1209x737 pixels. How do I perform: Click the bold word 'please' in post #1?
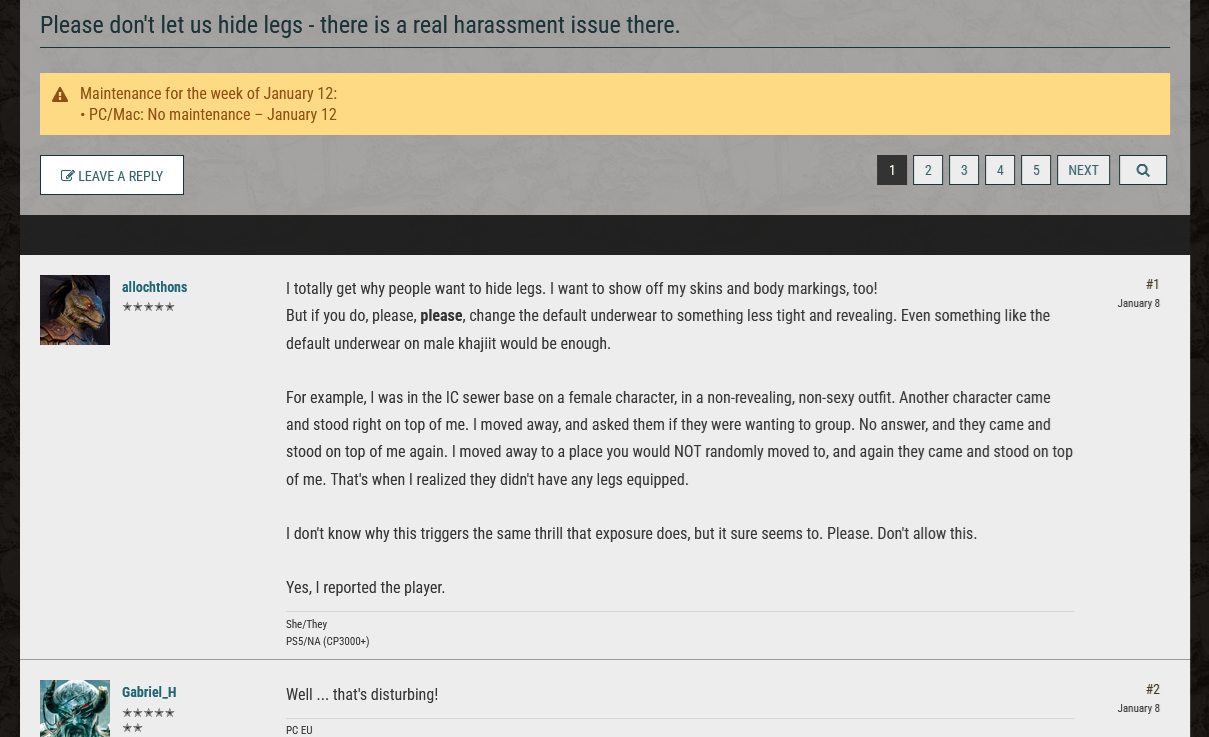click(441, 316)
